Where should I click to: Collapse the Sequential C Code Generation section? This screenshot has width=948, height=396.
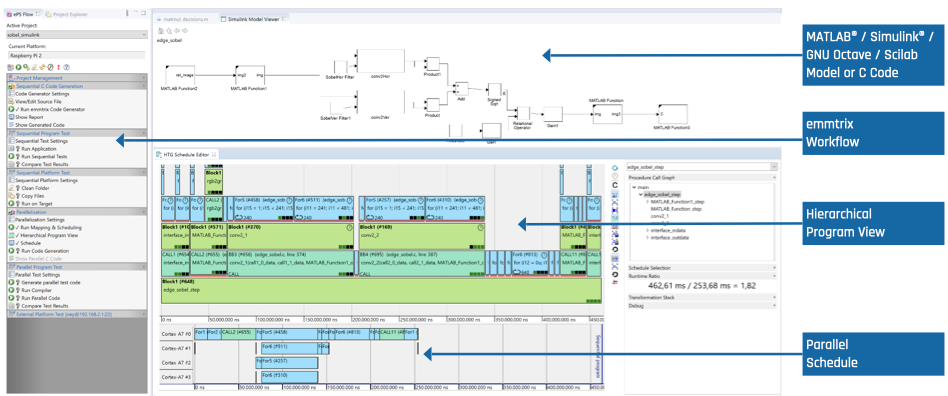[77, 86]
